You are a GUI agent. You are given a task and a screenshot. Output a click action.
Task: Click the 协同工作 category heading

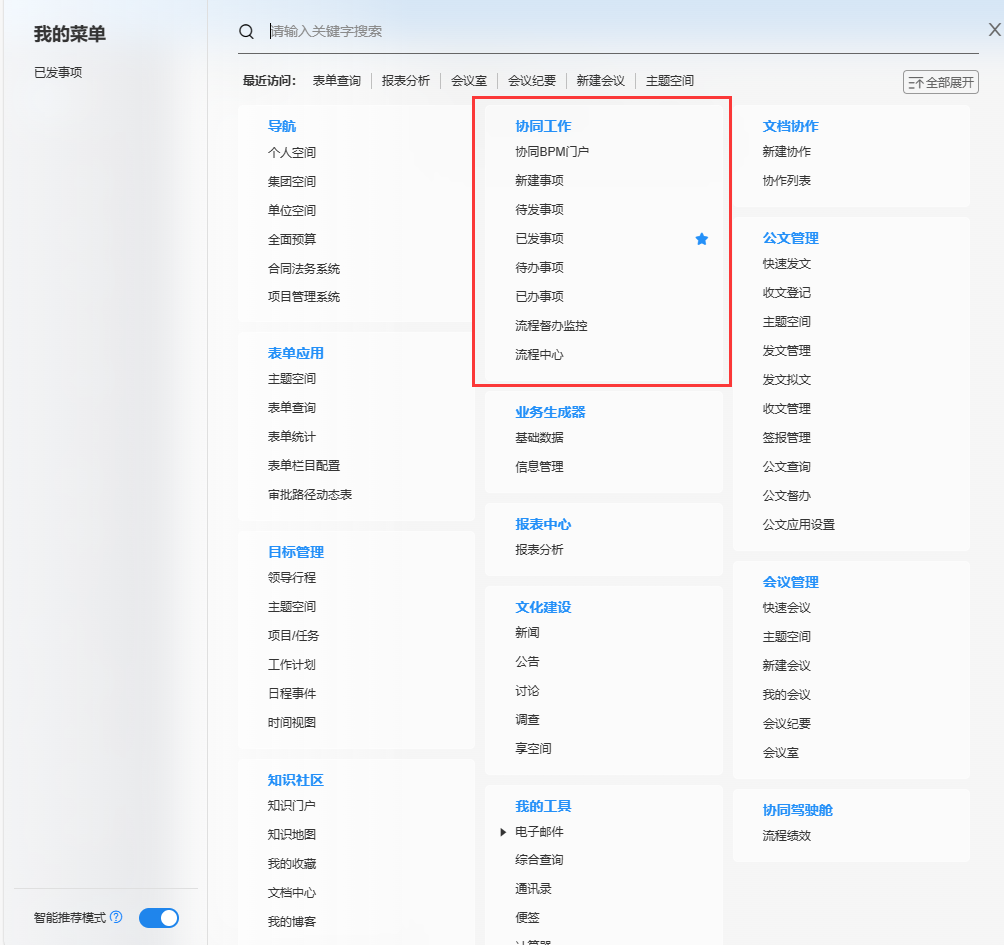pyautogui.click(x=543, y=126)
